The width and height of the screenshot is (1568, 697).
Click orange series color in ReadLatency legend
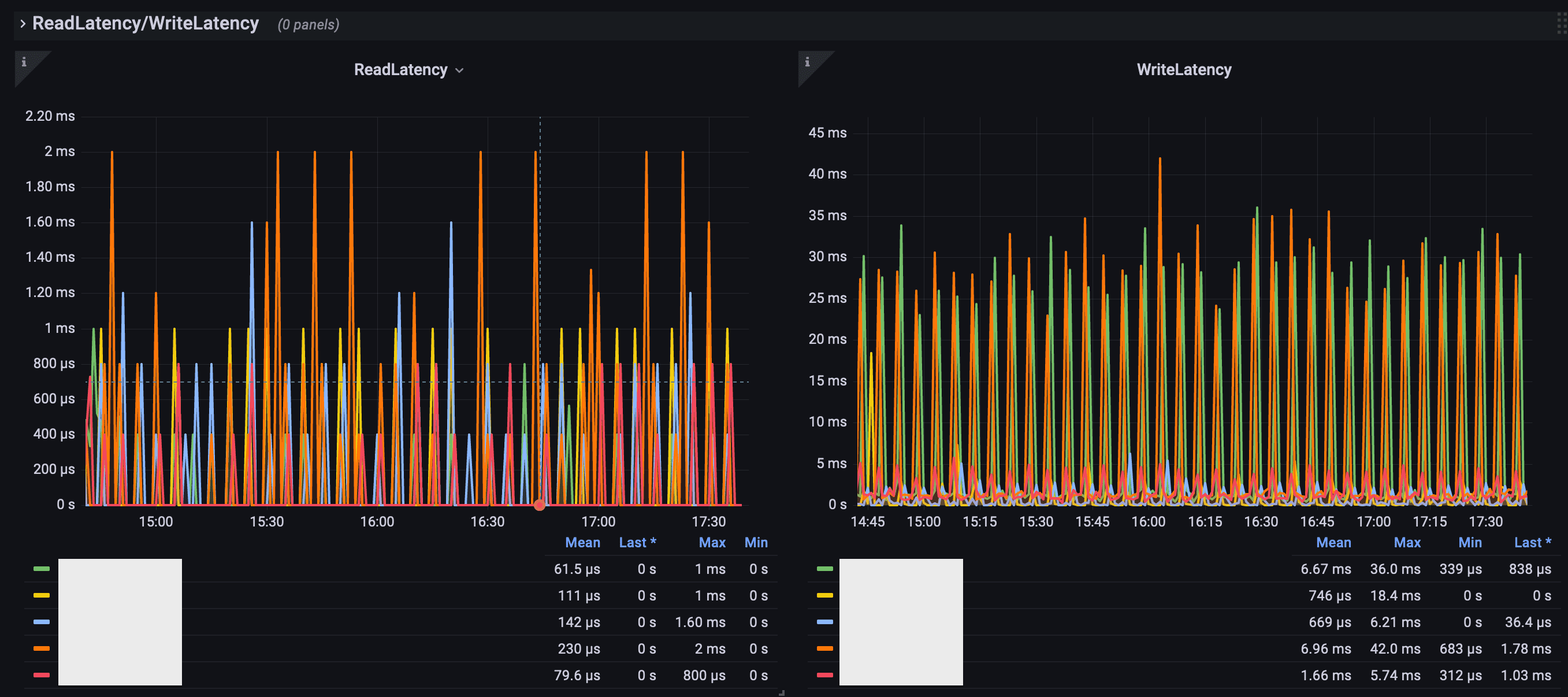(x=42, y=648)
